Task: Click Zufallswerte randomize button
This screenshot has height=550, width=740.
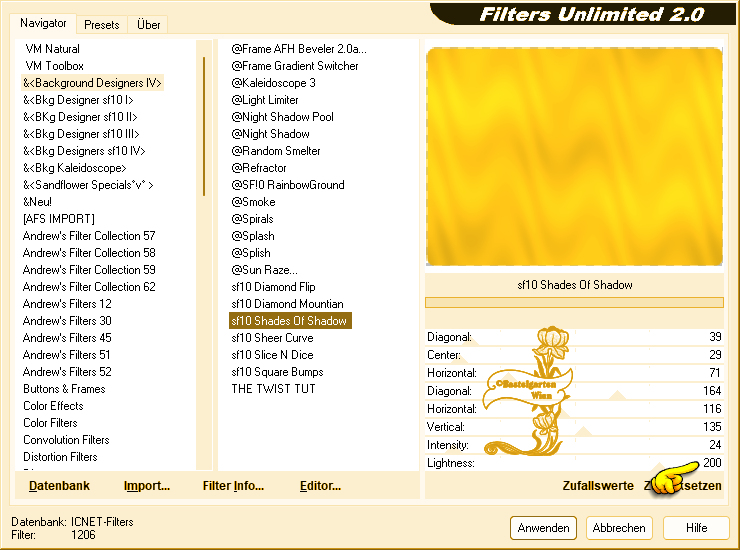Action: [598, 485]
